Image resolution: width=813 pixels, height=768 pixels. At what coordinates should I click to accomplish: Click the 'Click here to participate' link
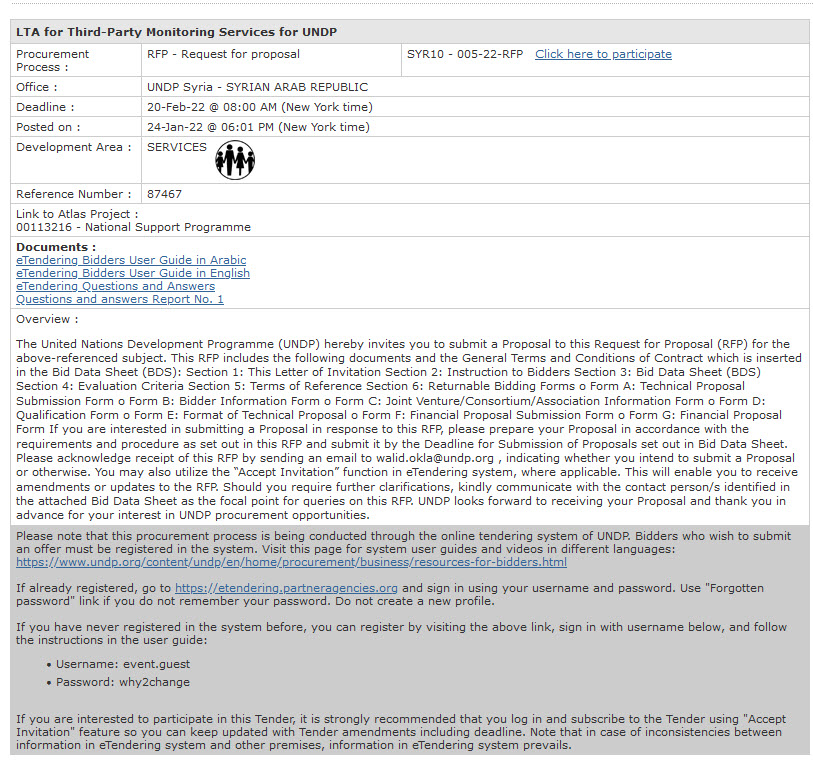click(x=603, y=54)
